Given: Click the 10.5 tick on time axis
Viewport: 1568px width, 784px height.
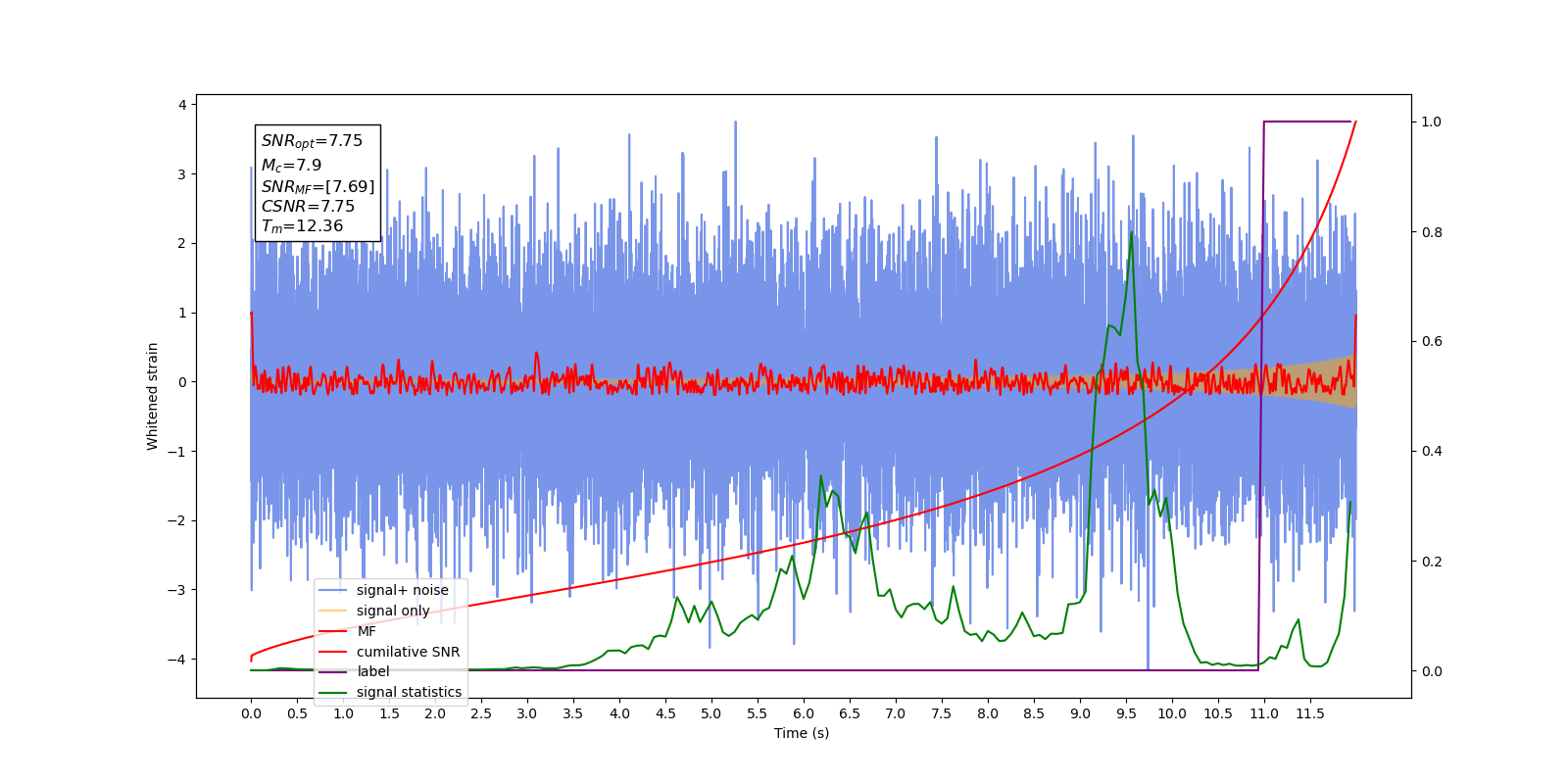Looking at the screenshot, I should pyautogui.click(x=1218, y=713).
